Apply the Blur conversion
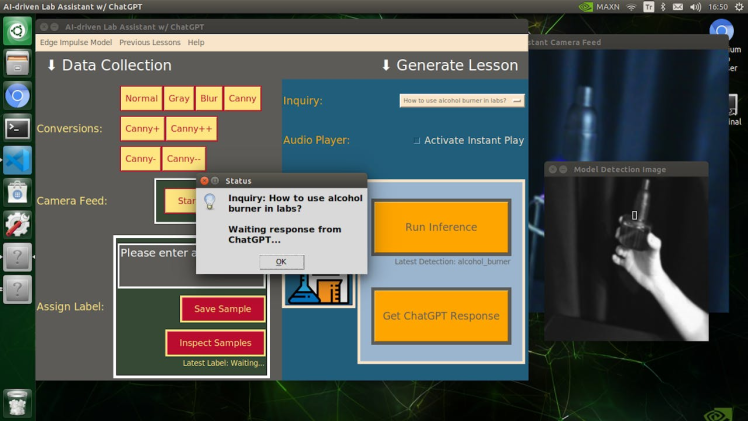 [209, 98]
